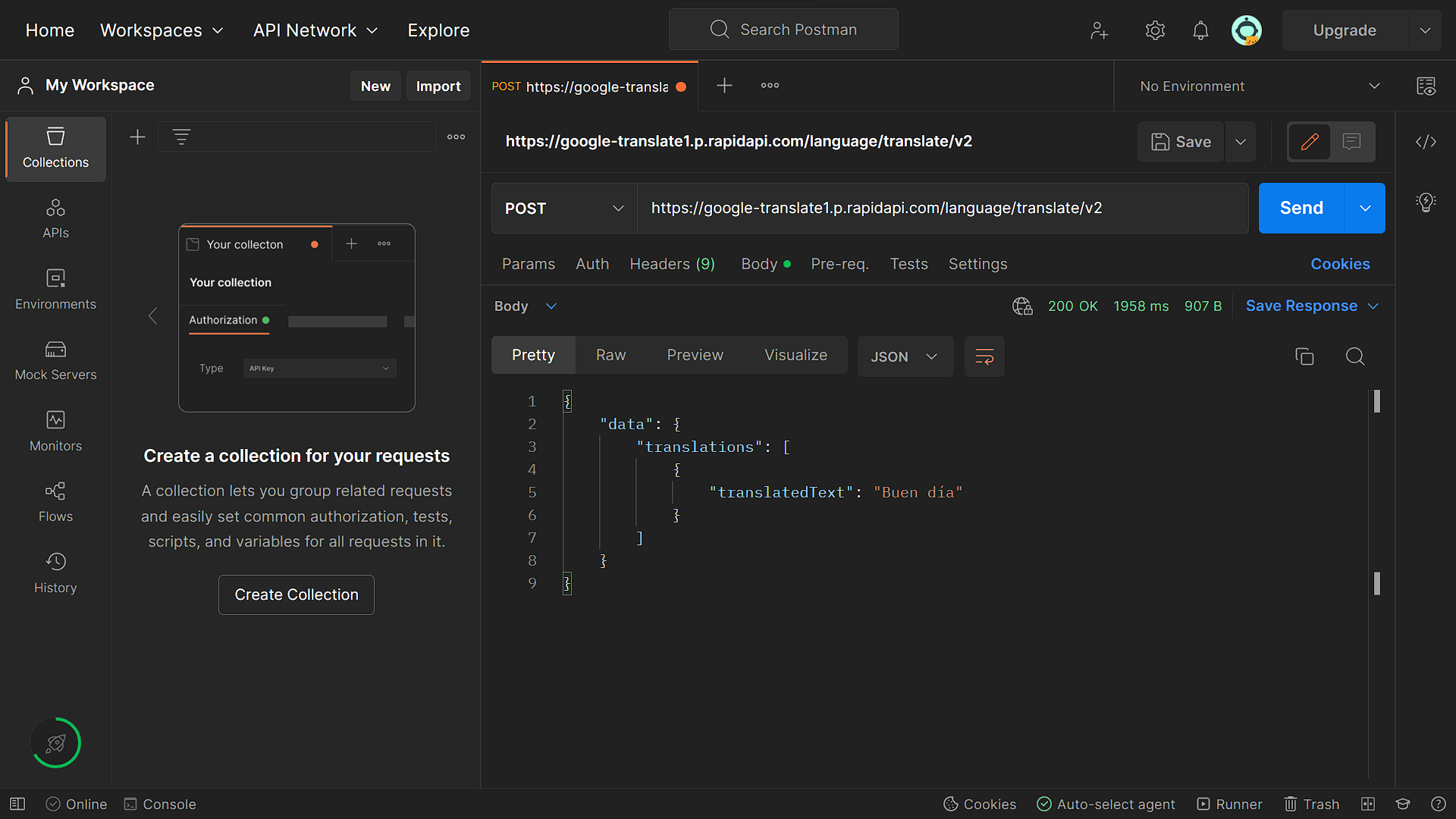Screen dimensions: 1456x819
Task: Click the invite collaborators icon
Action: [x=1099, y=30]
